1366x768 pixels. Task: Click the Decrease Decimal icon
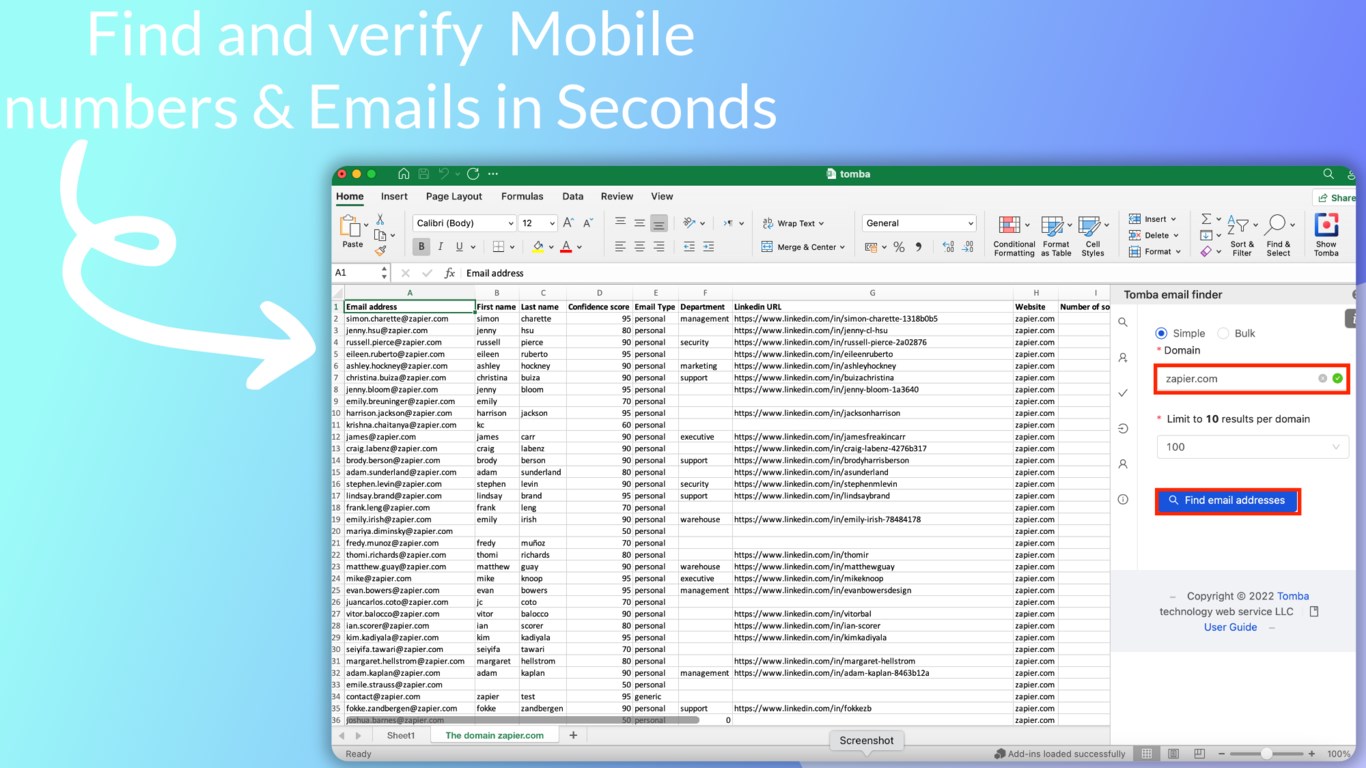tap(968, 247)
